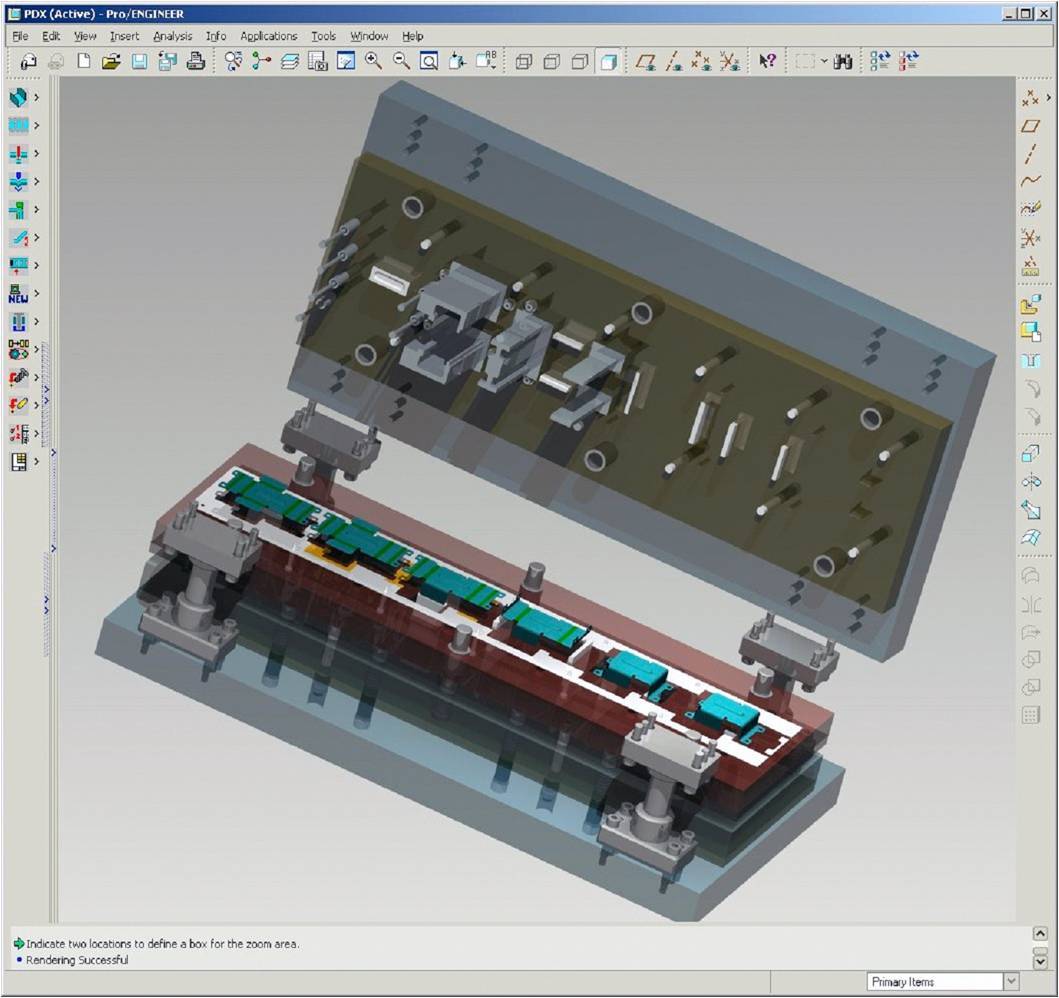Click the Context help arrow icon

pos(767,61)
